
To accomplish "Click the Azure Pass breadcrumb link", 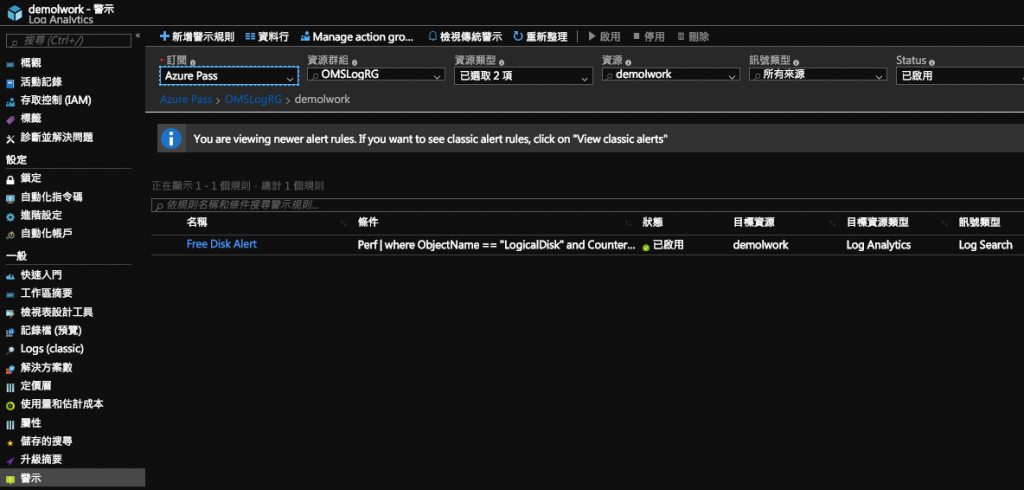I will (185, 100).
